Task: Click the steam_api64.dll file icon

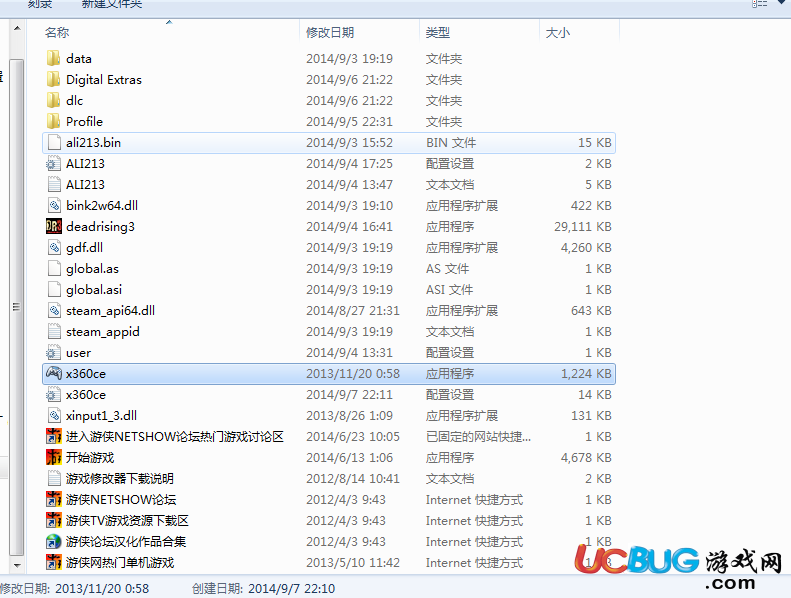Action: pos(53,311)
